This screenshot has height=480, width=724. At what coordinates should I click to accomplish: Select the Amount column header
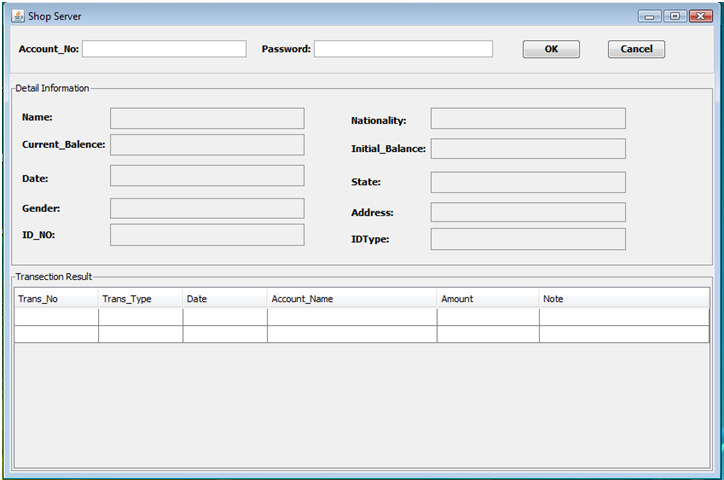pos(487,299)
